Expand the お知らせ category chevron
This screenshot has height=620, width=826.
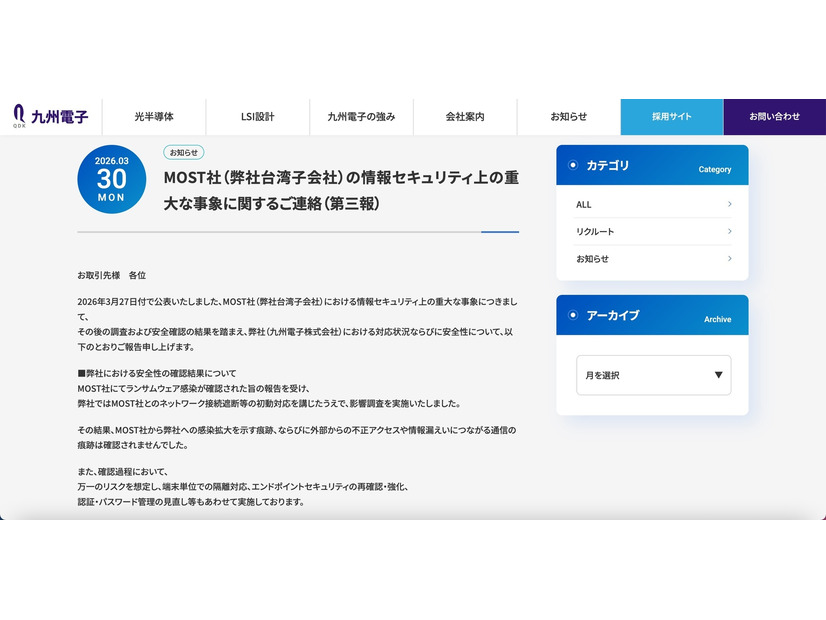coord(729,258)
